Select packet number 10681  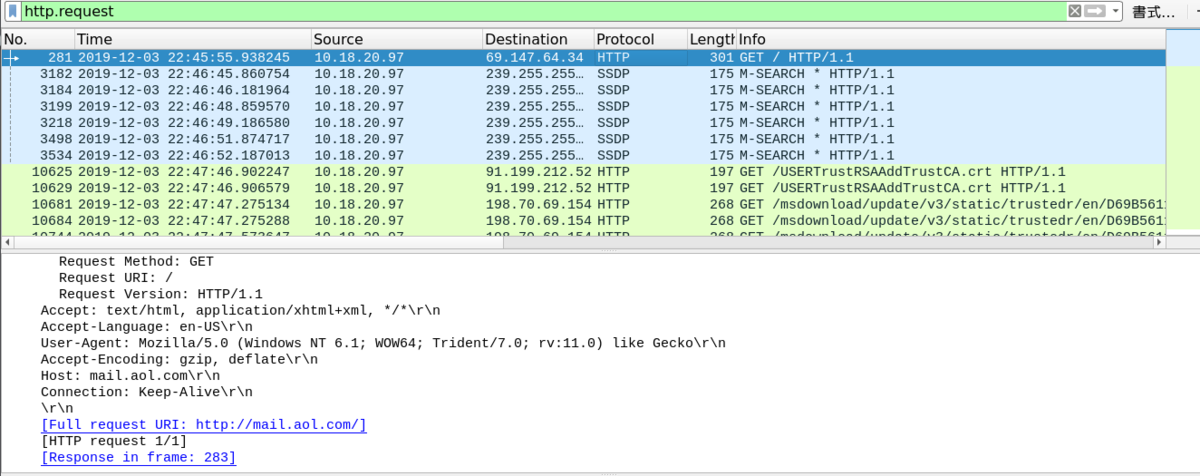[x=583, y=203]
